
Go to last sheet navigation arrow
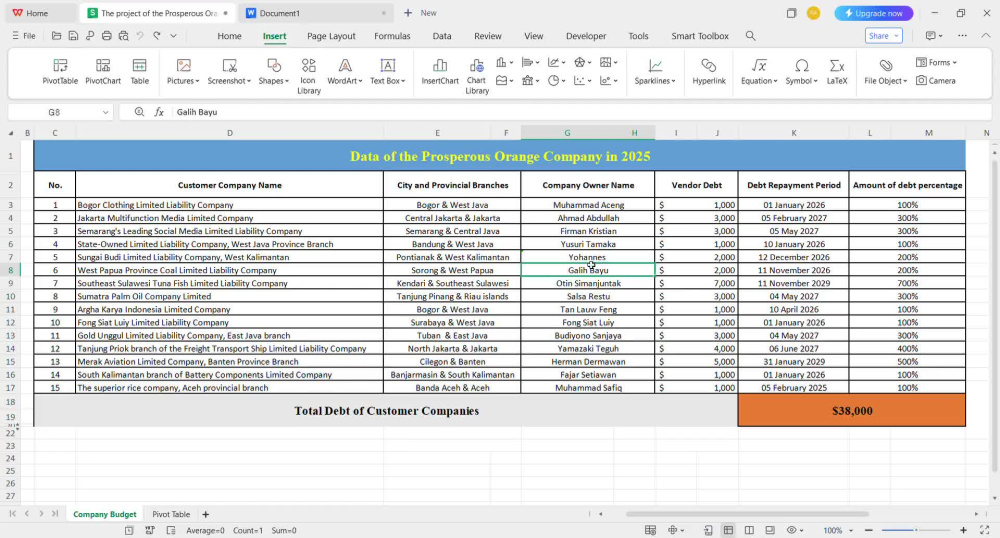pyautogui.click(x=55, y=514)
